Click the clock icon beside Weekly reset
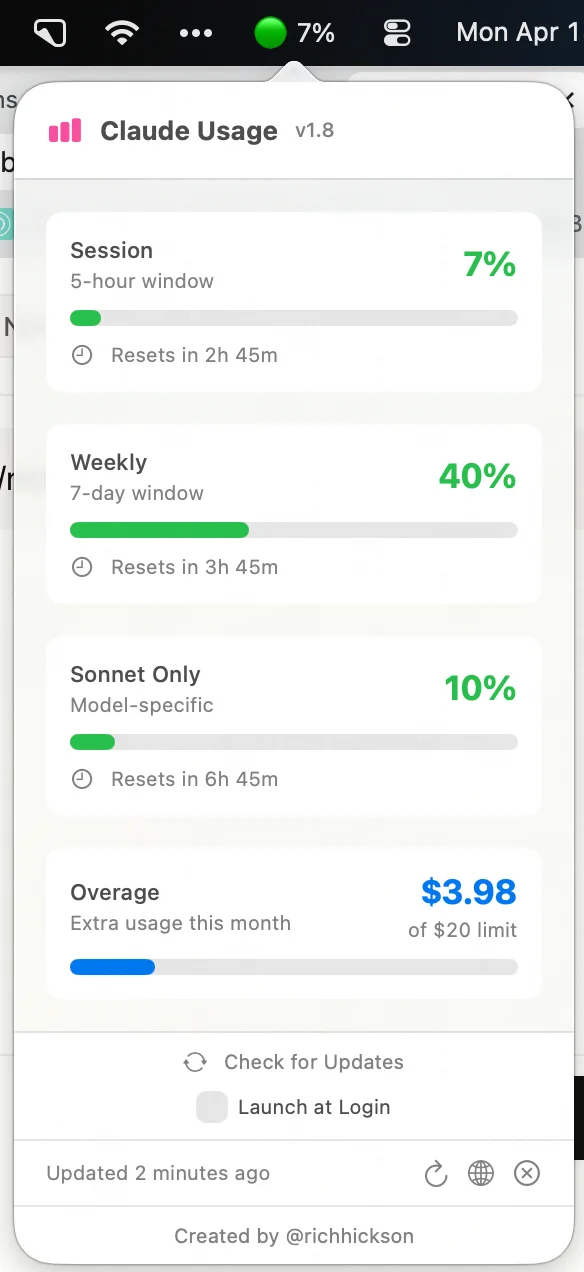This screenshot has width=584, height=1272. click(82, 567)
